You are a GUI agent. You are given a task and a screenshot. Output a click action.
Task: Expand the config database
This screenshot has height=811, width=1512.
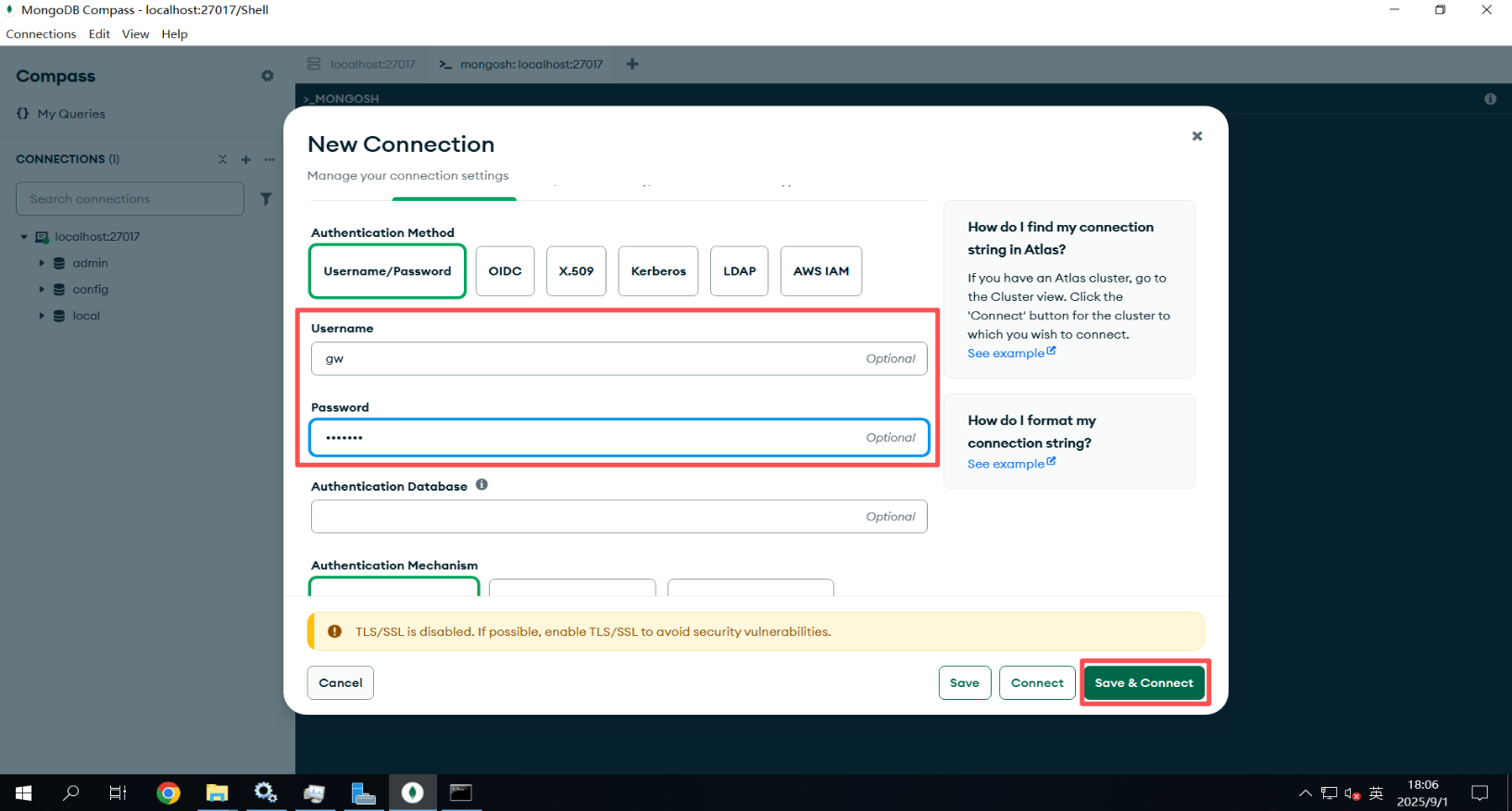point(42,290)
